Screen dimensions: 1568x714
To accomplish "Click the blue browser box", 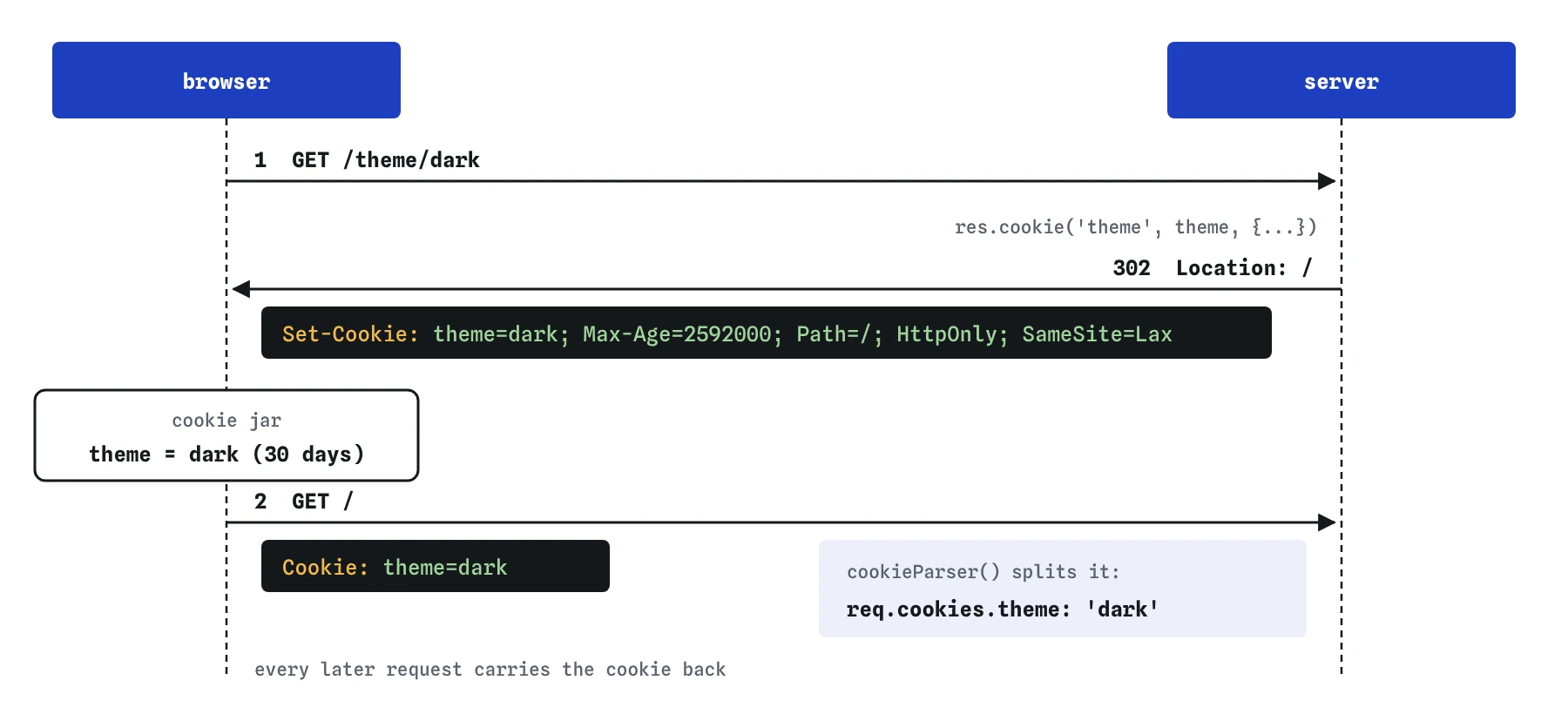I will (x=226, y=80).
